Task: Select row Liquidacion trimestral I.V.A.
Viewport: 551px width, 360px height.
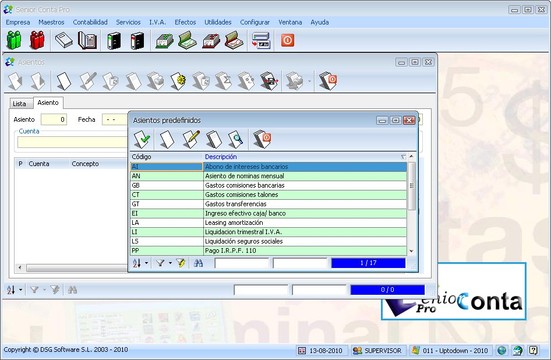Action: pyautogui.click(x=268, y=232)
